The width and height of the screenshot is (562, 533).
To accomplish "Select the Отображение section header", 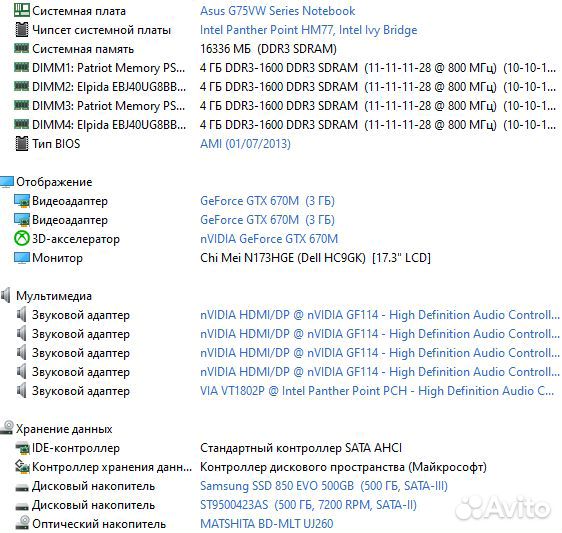I will coord(54,182).
